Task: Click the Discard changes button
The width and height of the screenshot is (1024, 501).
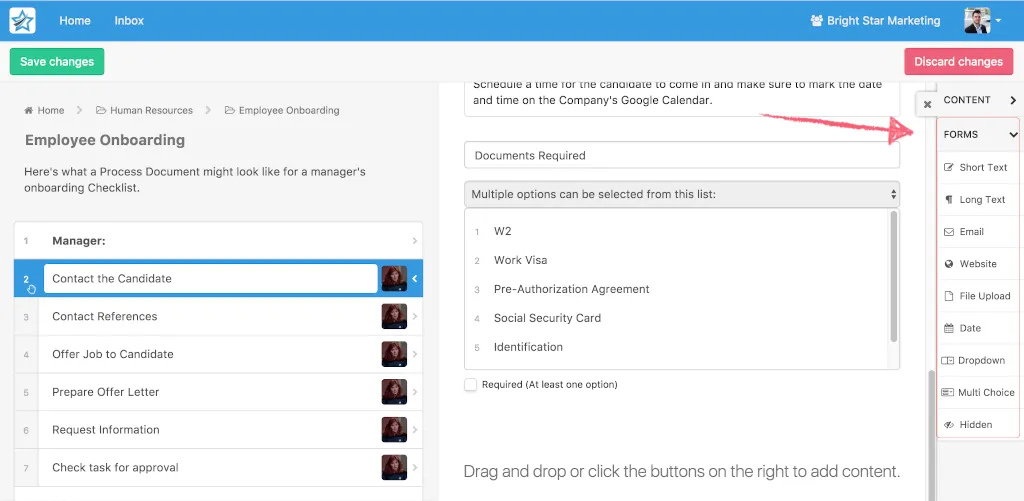Action: pyautogui.click(x=958, y=61)
